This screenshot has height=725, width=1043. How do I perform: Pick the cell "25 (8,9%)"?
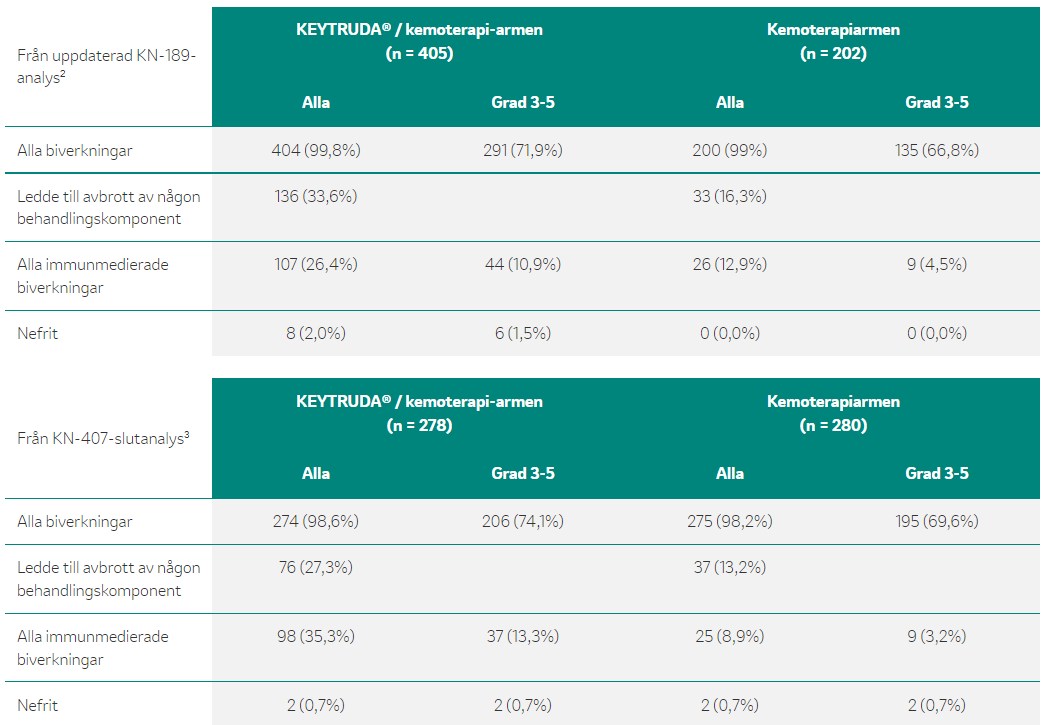[x=730, y=637]
